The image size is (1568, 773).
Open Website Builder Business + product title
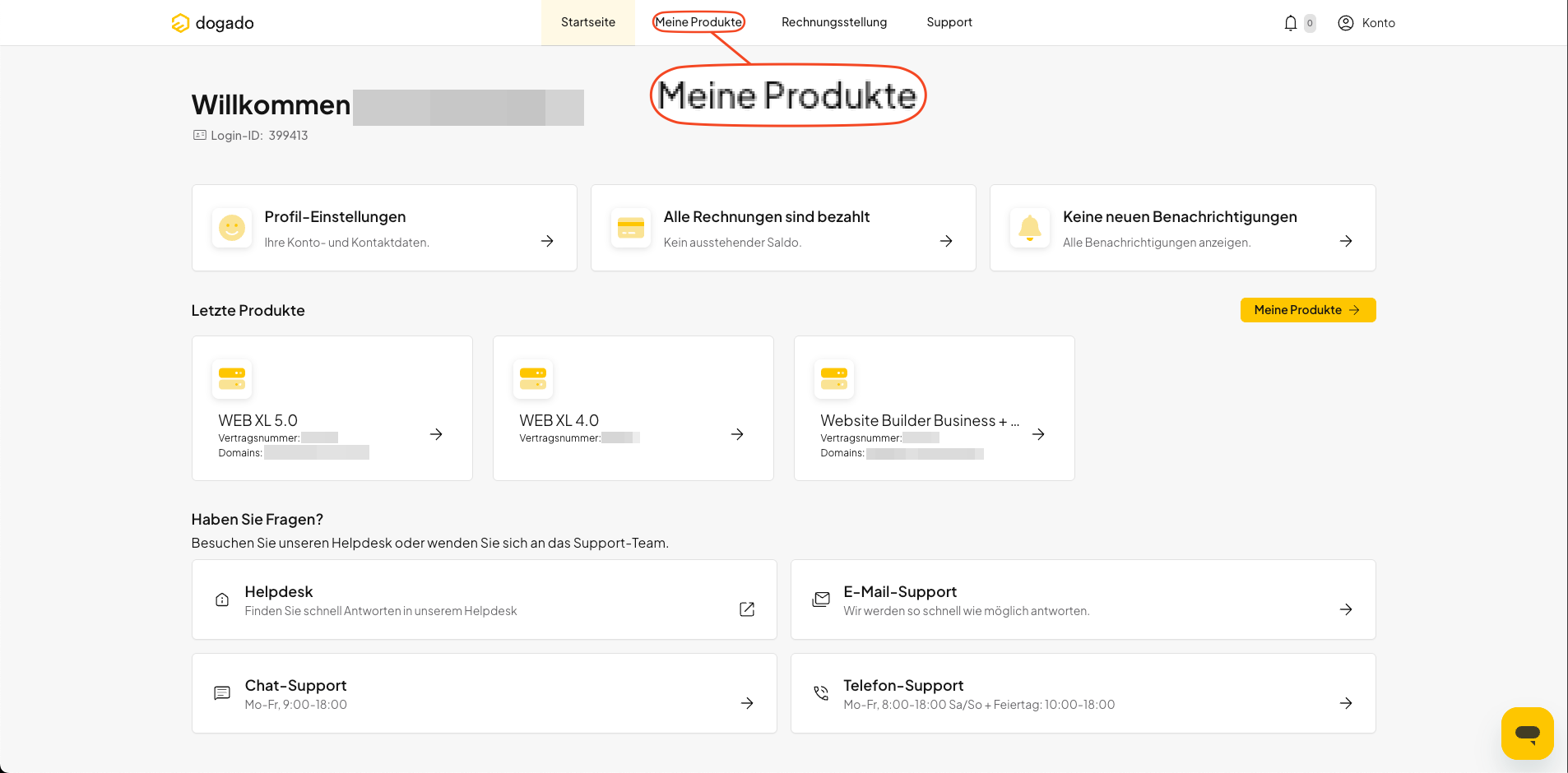click(920, 420)
